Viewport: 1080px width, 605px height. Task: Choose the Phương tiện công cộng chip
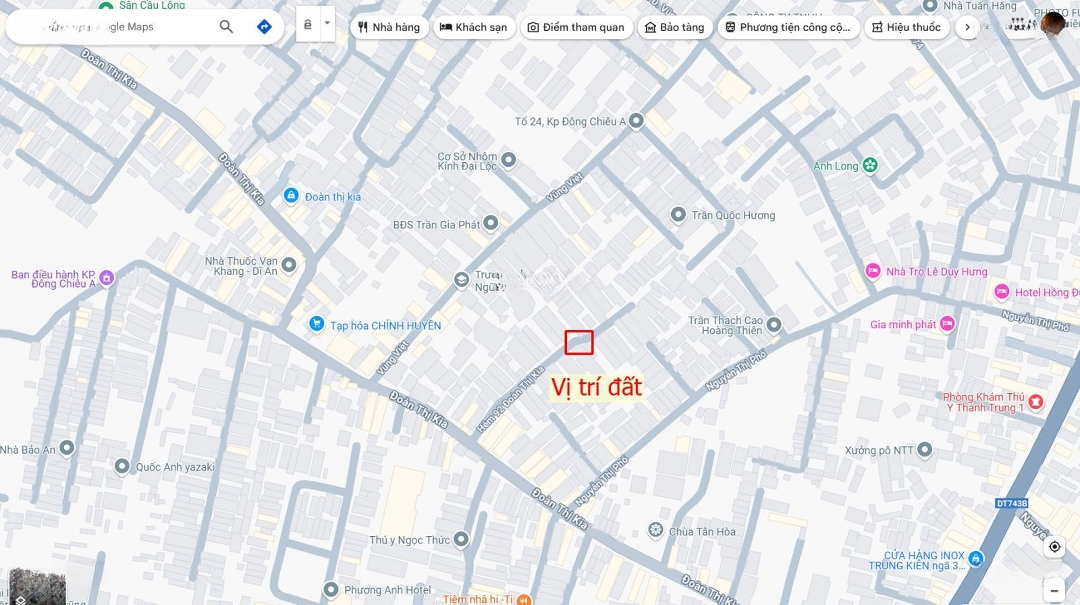[x=788, y=28]
